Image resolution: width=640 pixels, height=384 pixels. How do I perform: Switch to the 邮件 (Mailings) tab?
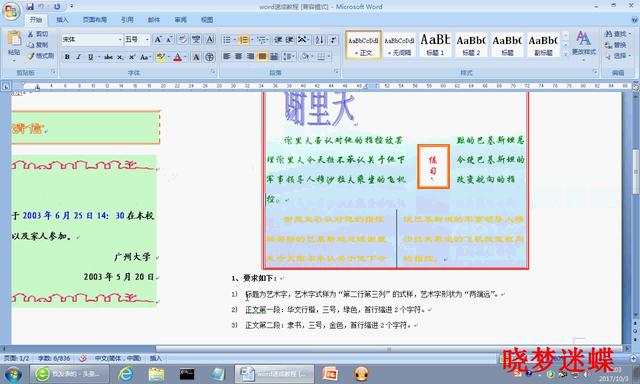(x=154, y=20)
